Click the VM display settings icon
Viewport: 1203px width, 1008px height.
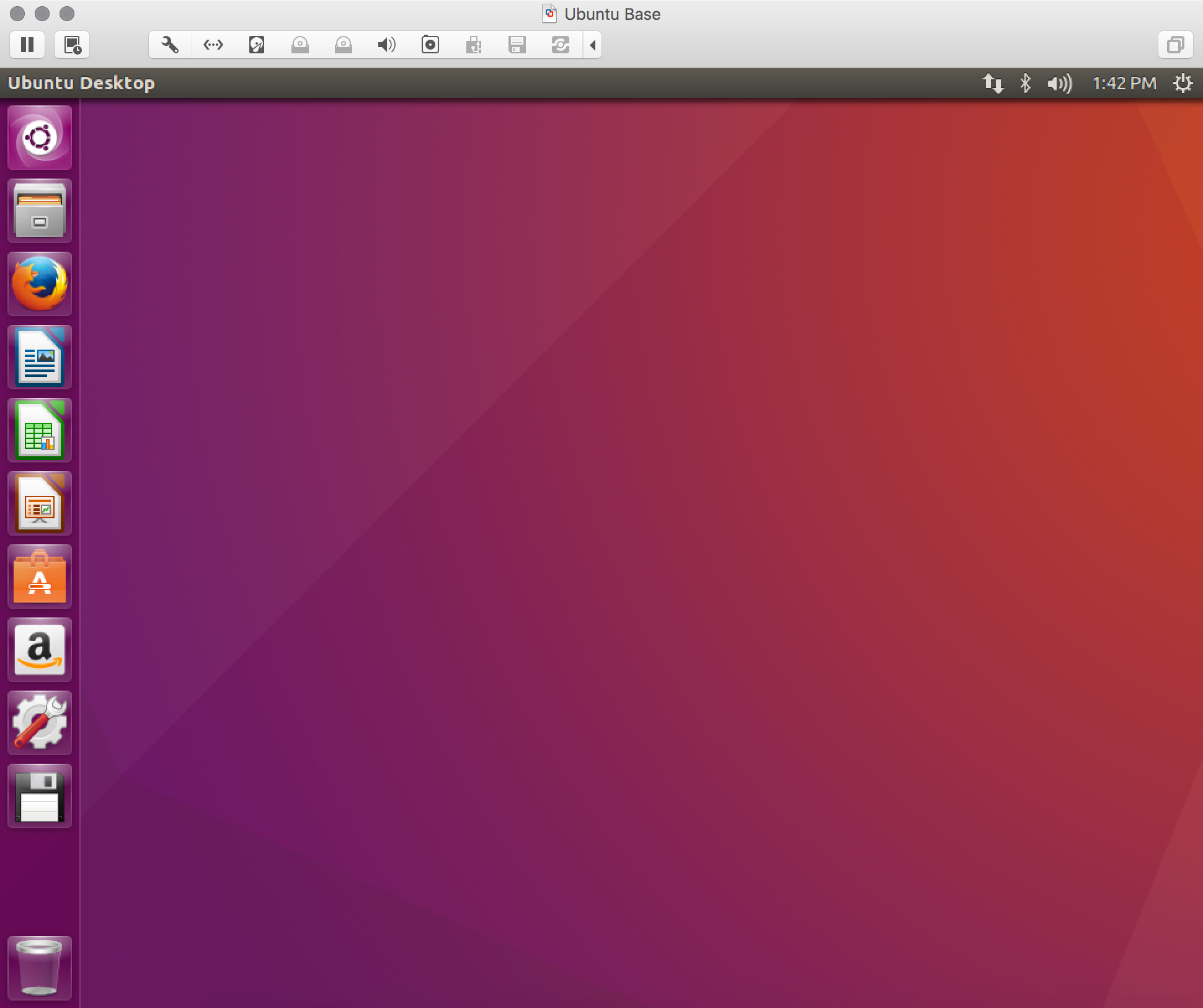point(1175,45)
